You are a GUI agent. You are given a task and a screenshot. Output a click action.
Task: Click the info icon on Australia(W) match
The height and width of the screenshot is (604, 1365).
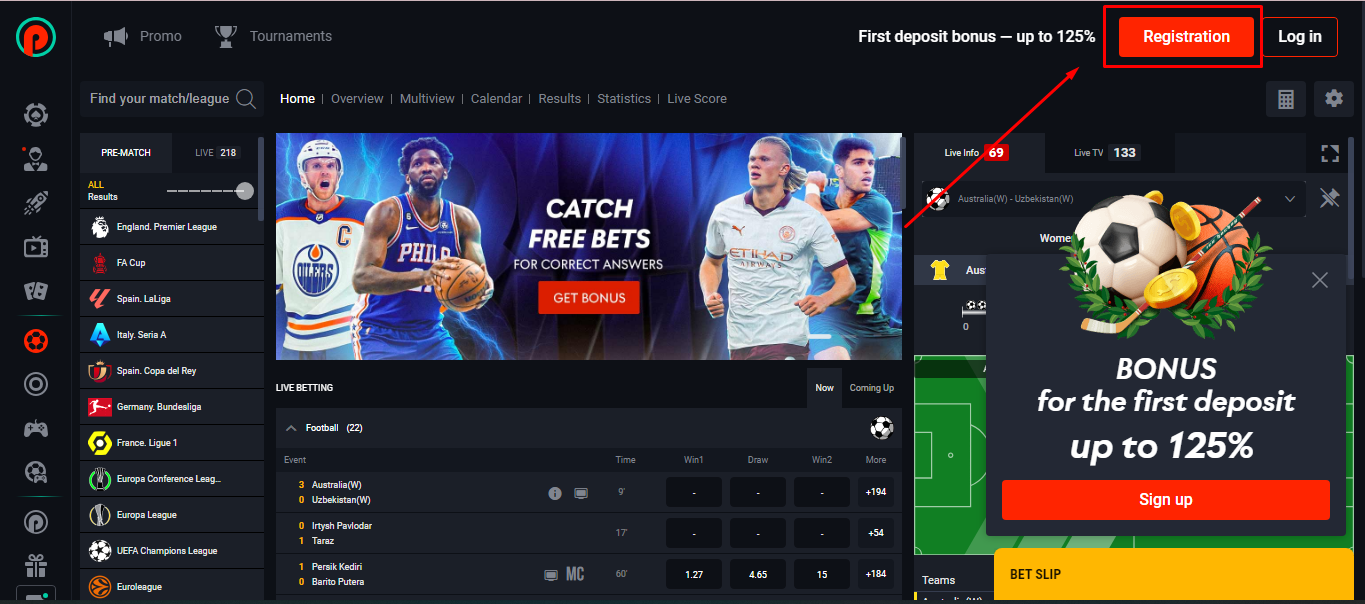(555, 493)
